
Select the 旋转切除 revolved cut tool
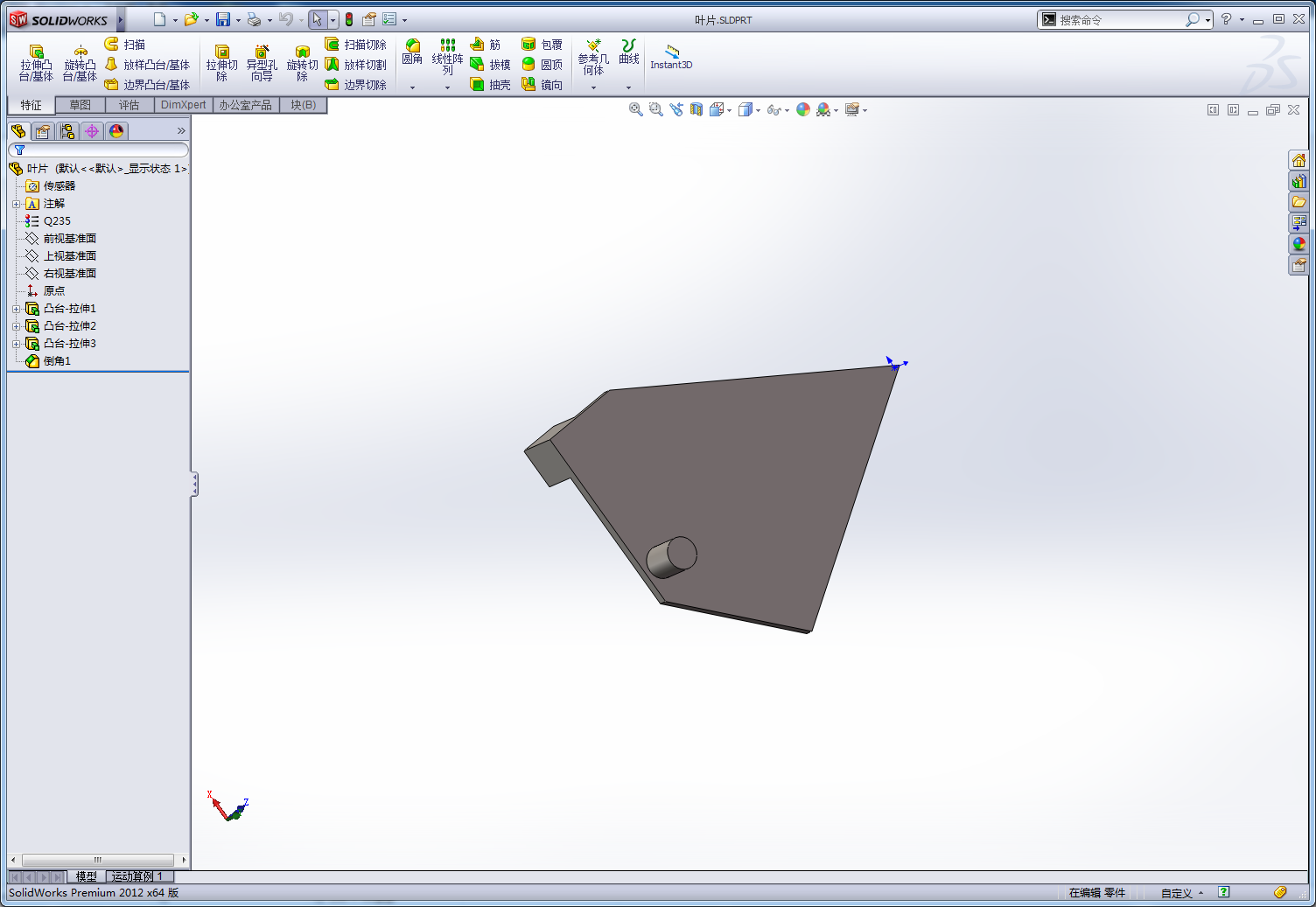click(303, 64)
